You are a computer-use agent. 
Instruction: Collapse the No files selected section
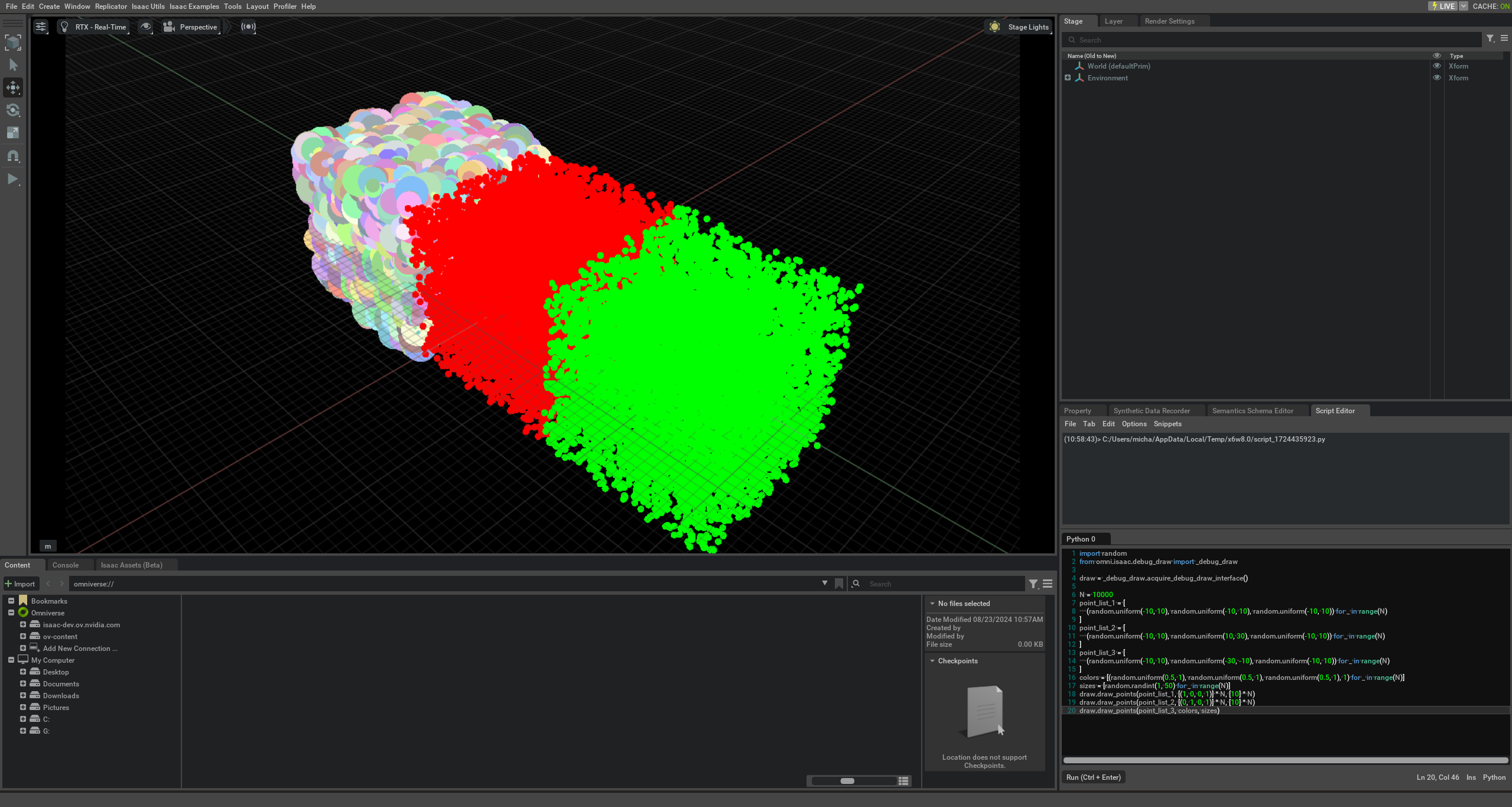pyautogui.click(x=932, y=603)
